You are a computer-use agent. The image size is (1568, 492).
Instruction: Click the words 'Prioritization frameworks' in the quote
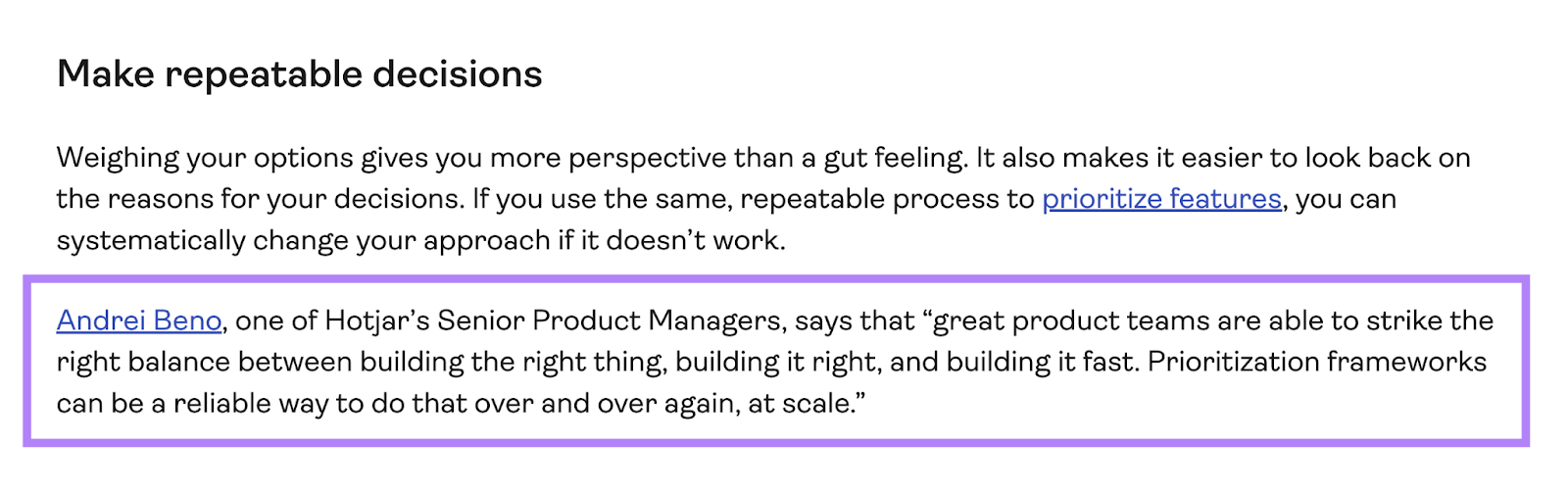1317,362
